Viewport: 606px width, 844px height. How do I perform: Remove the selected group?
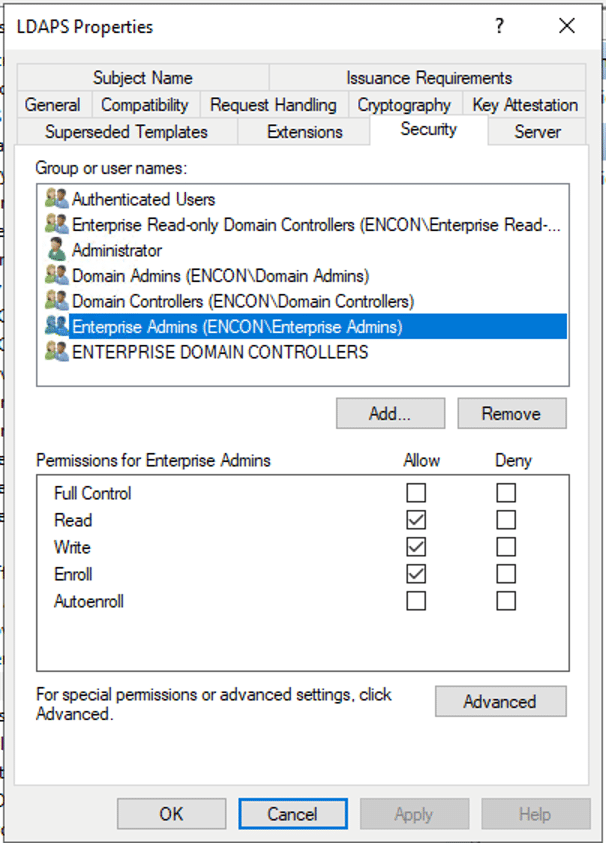(511, 413)
